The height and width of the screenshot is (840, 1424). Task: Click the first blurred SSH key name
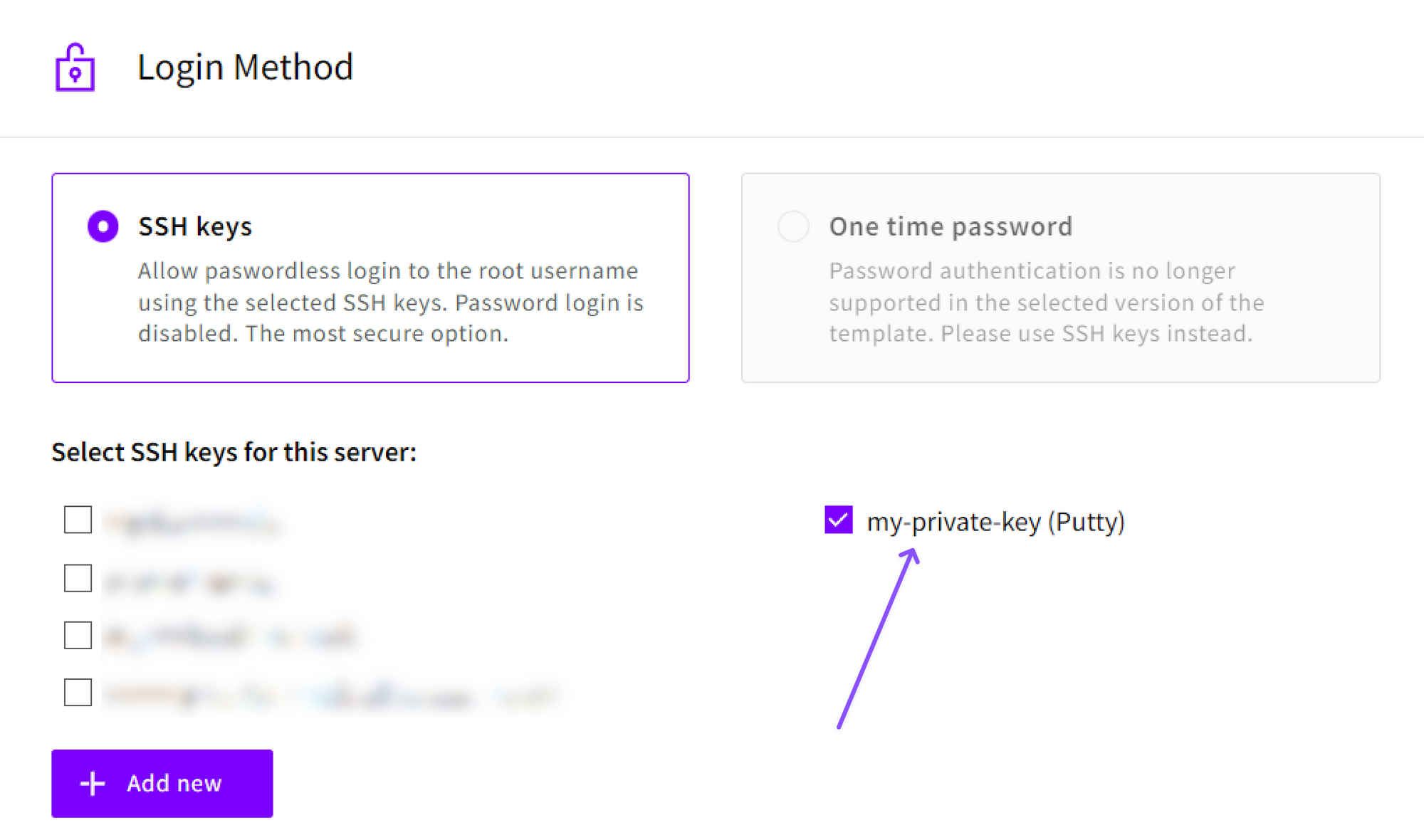coord(191,522)
